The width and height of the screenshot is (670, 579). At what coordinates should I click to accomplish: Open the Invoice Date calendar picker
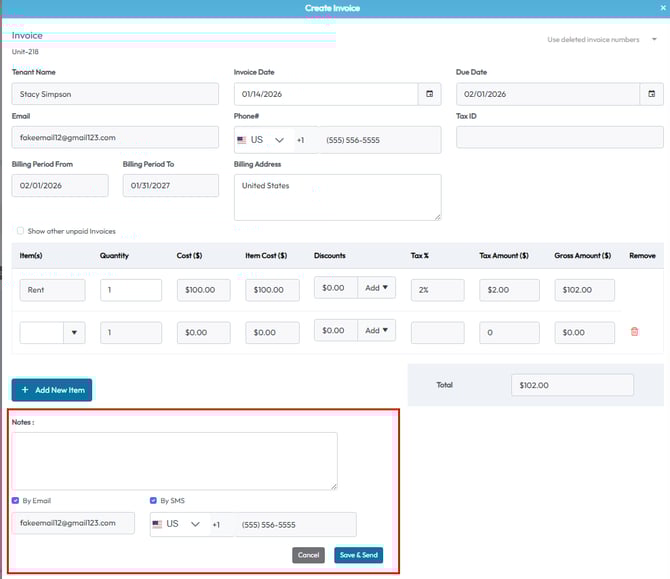point(429,94)
